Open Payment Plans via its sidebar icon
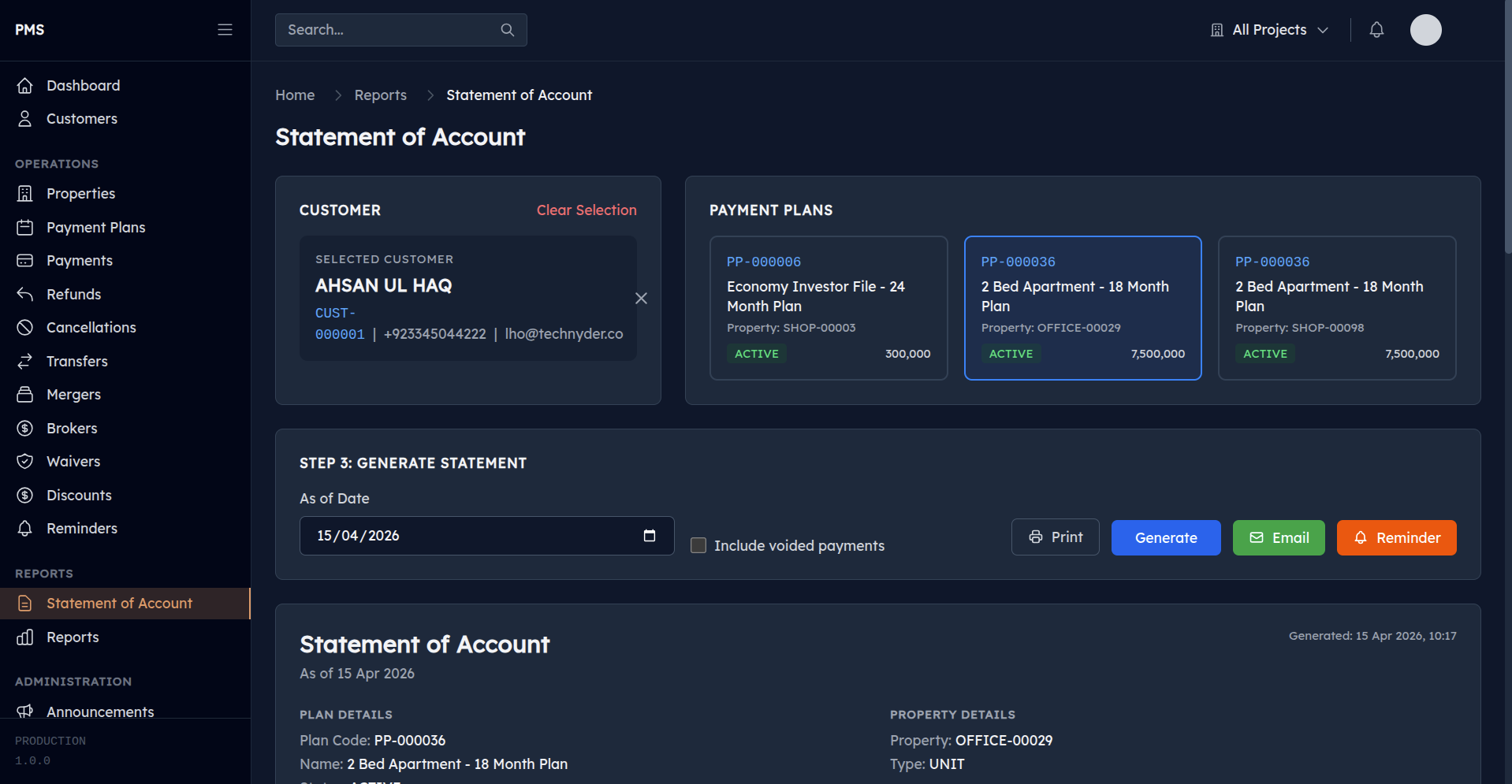 click(25, 227)
